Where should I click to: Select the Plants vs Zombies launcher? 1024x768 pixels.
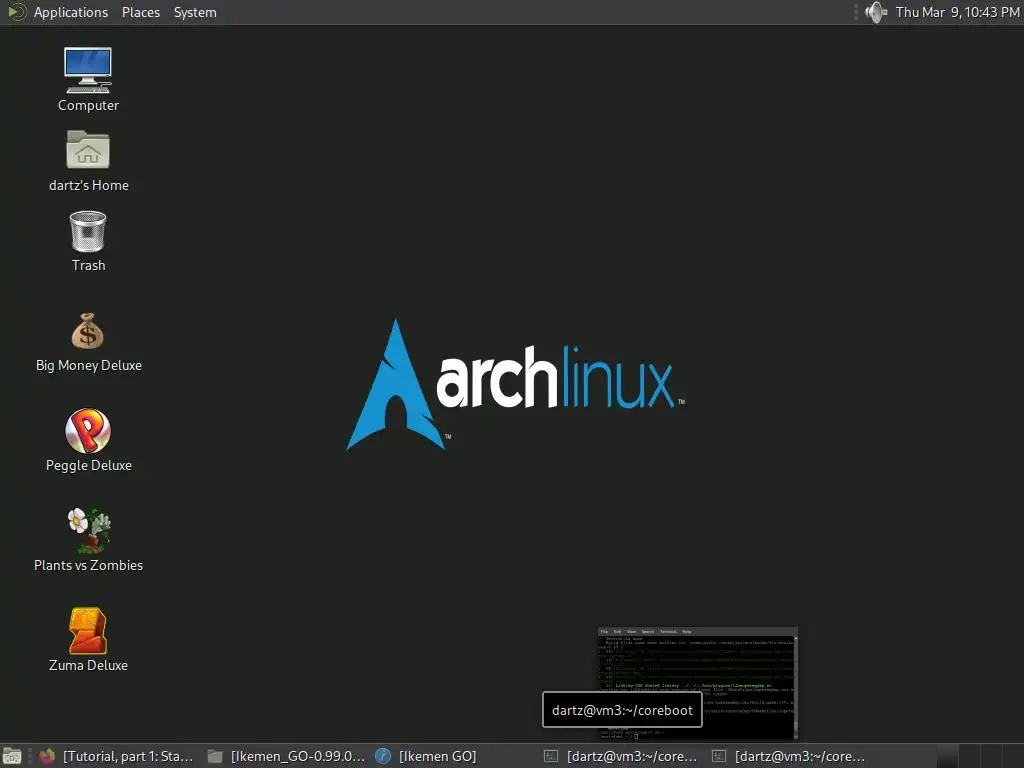click(88, 530)
